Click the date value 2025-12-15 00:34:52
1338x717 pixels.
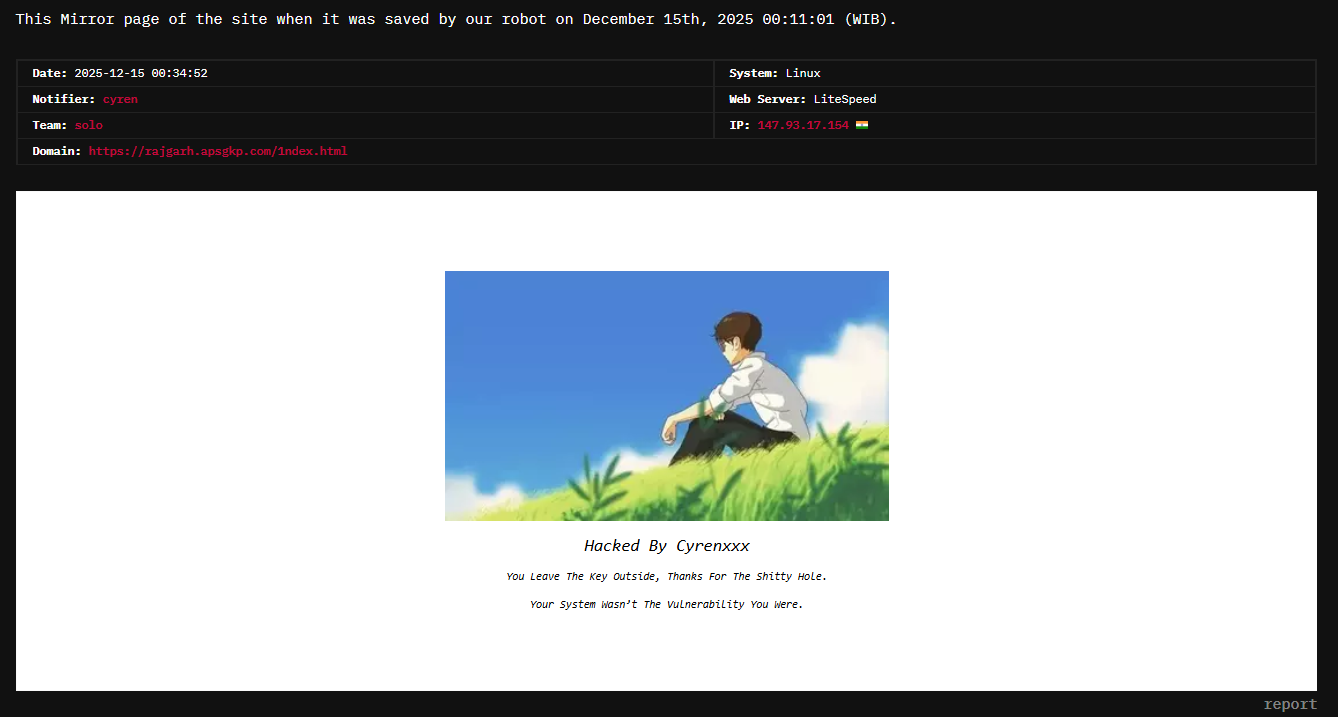(141, 73)
